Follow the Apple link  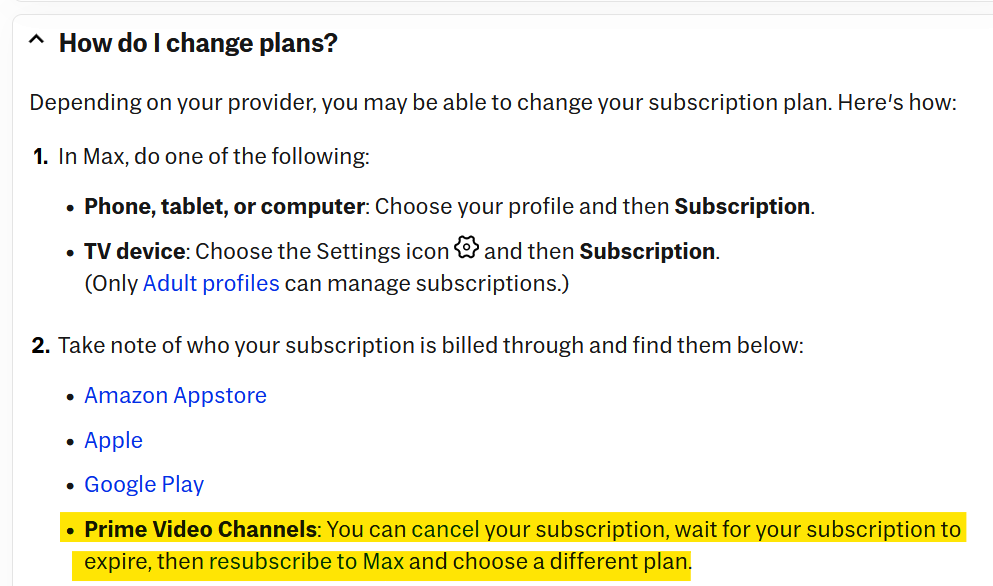(x=113, y=440)
